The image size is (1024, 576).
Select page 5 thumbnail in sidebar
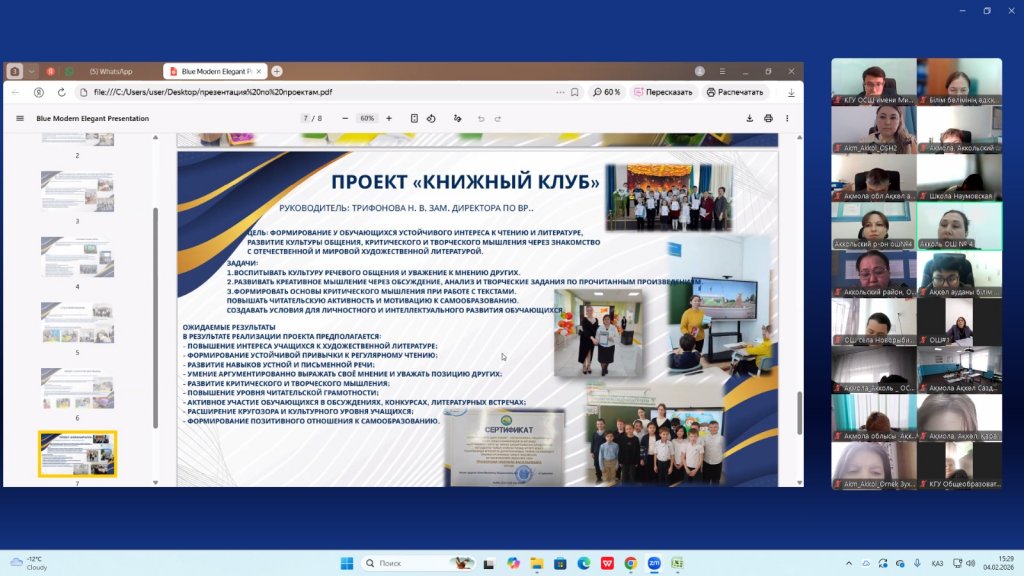[x=77, y=323]
